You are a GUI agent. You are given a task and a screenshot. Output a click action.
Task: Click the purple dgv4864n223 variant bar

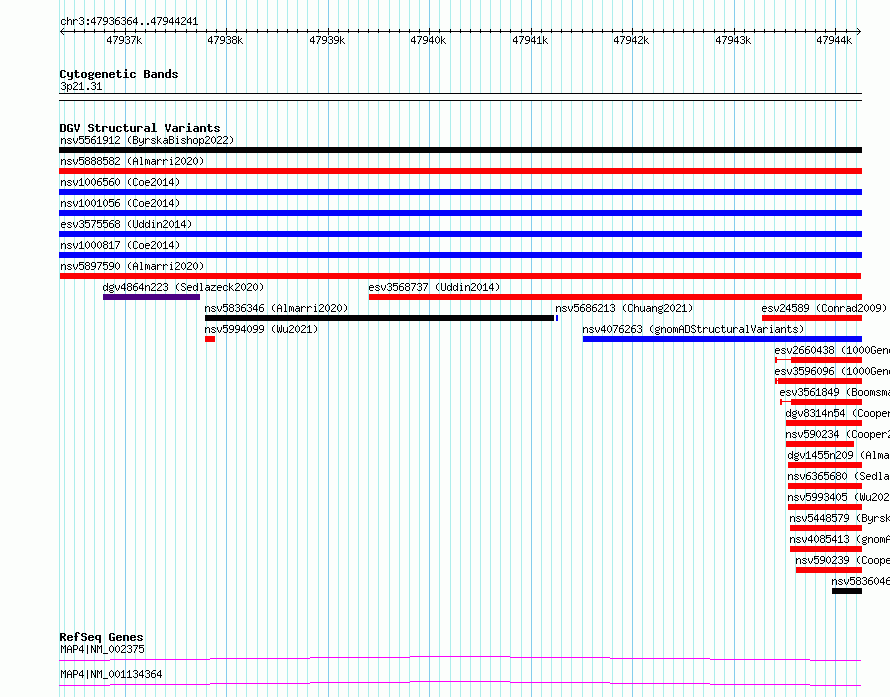(x=152, y=297)
